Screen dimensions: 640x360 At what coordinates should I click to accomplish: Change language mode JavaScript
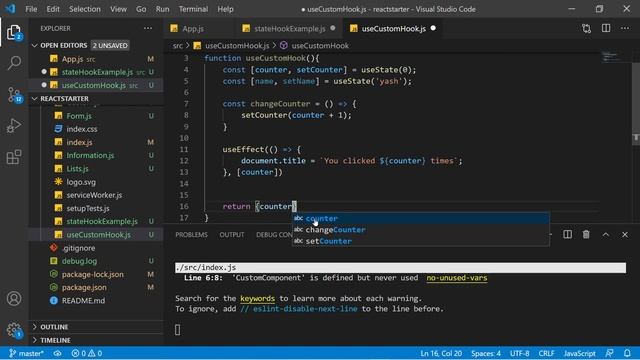pyautogui.click(x=579, y=353)
